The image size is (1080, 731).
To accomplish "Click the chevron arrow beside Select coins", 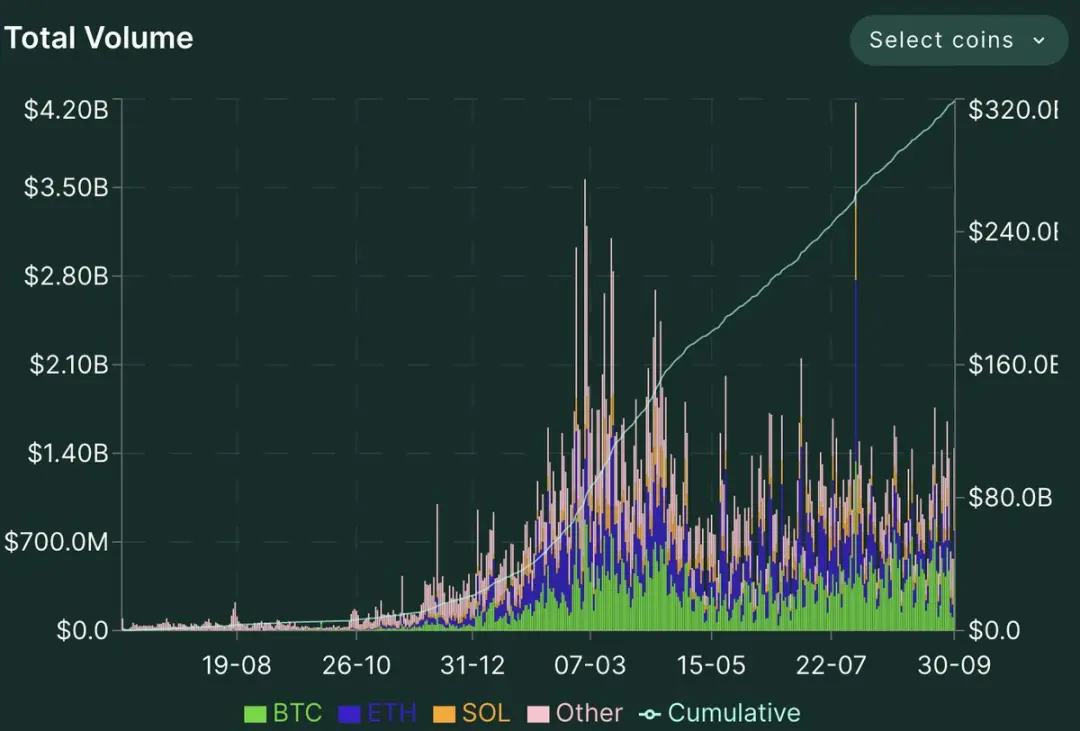I will click(1038, 41).
